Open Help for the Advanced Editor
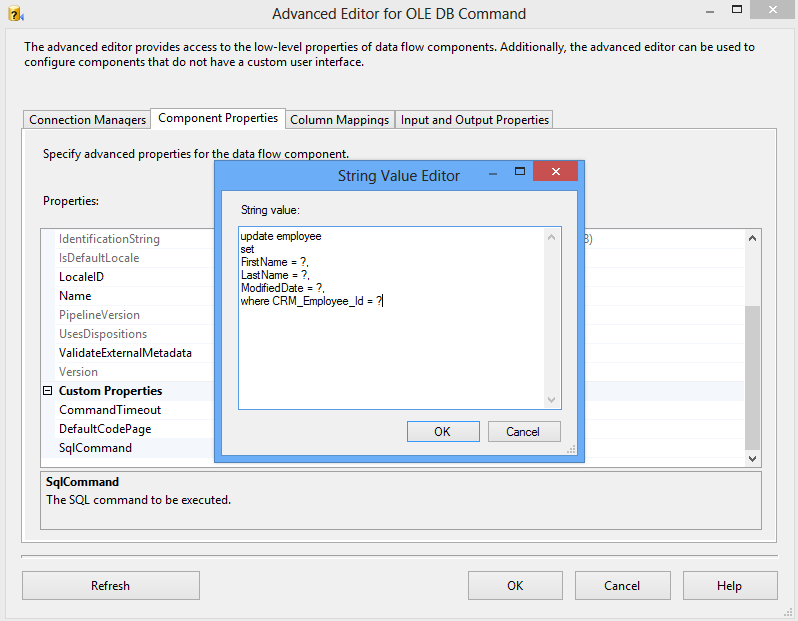This screenshot has height=621, width=798. click(730, 585)
